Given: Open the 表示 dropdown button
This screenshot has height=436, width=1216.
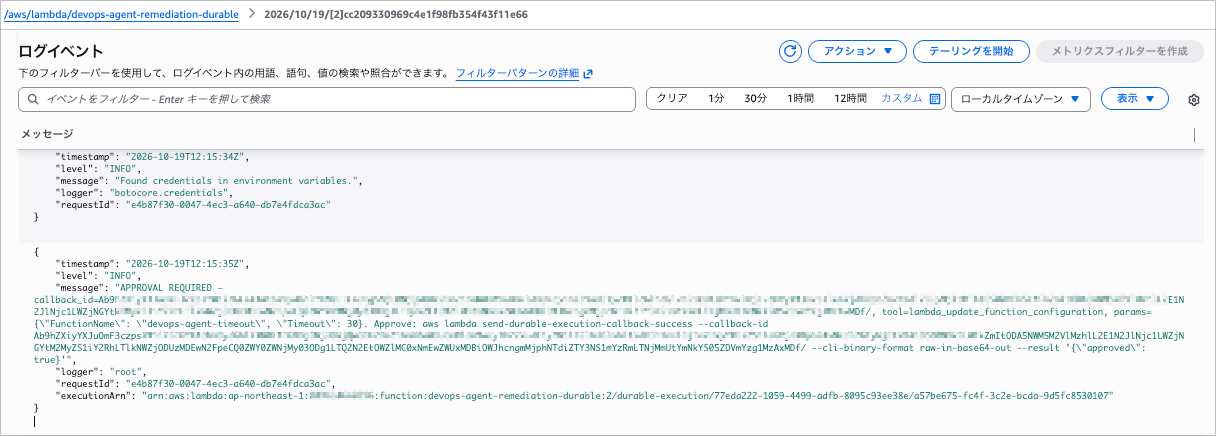Looking at the screenshot, I should [x=1134, y=99].
